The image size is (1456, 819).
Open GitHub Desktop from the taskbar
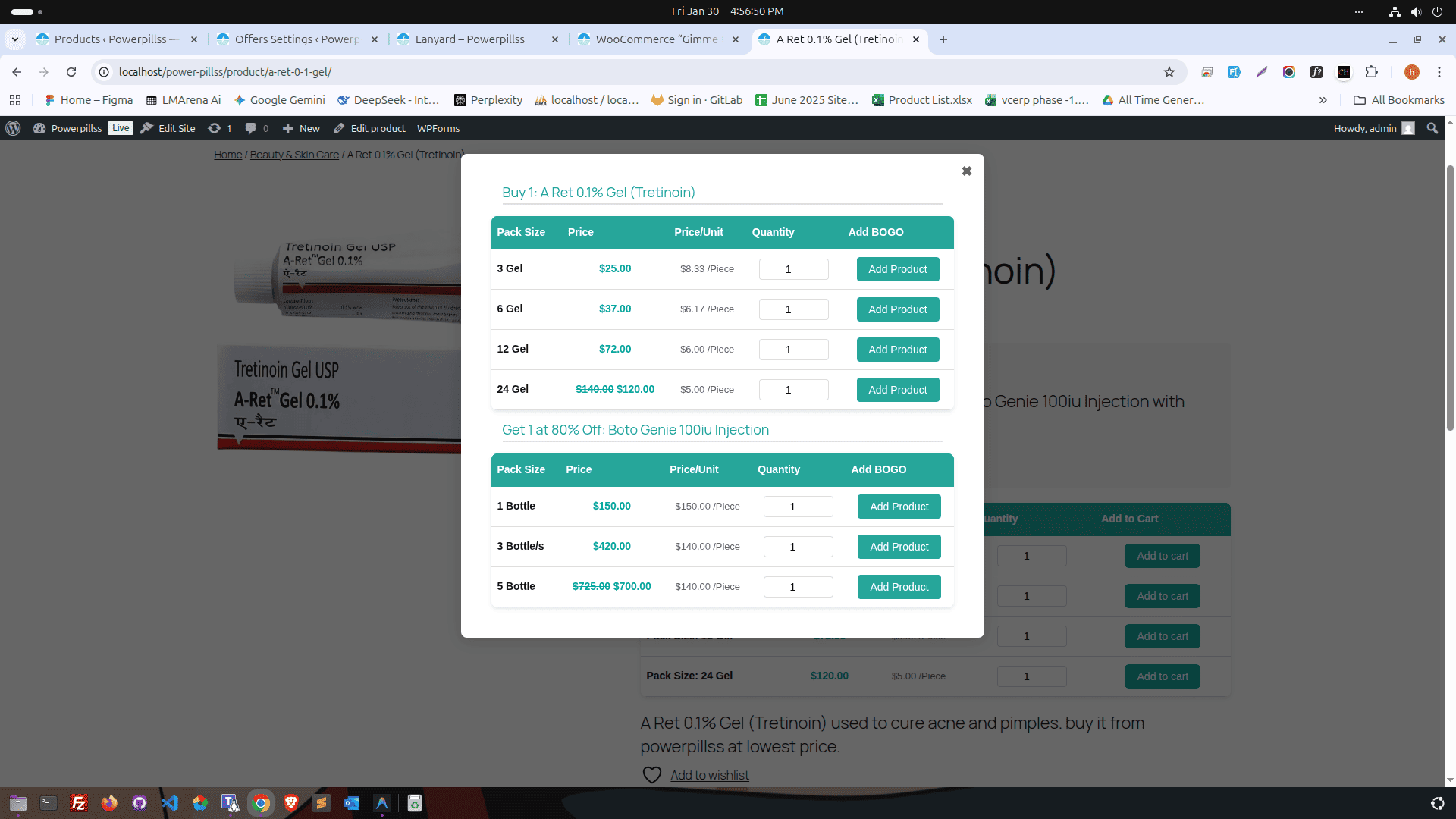pos(139,803)
